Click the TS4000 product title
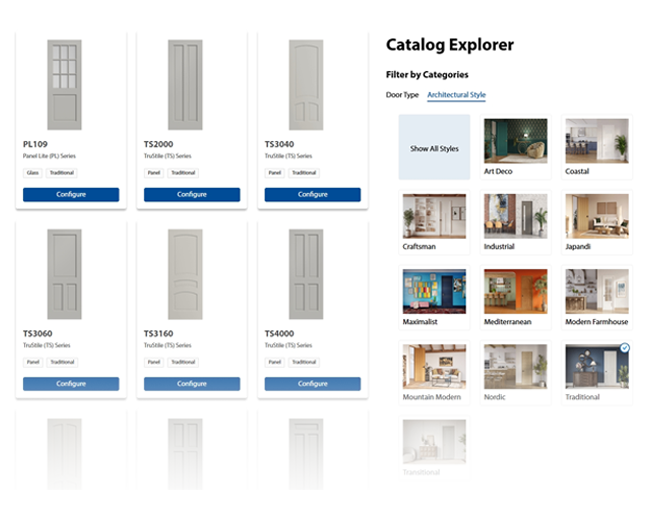650x519 pixels. 279,334
